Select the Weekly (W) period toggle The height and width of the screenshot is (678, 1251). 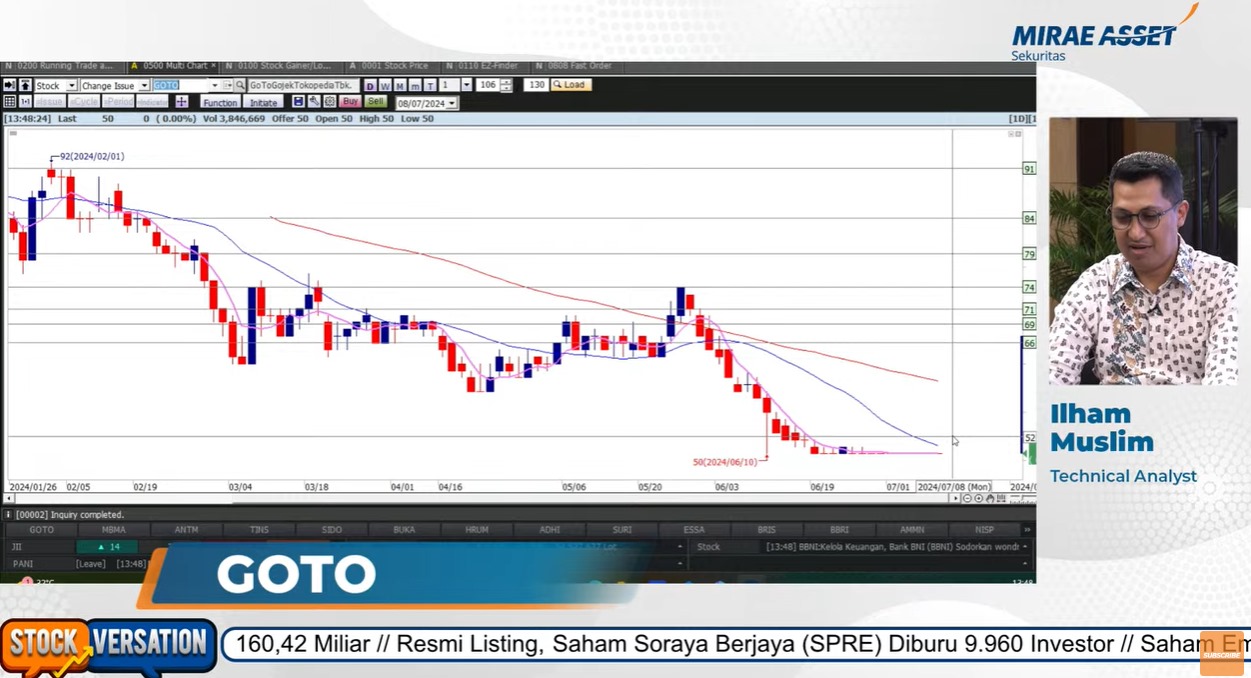tap(385, 86)
